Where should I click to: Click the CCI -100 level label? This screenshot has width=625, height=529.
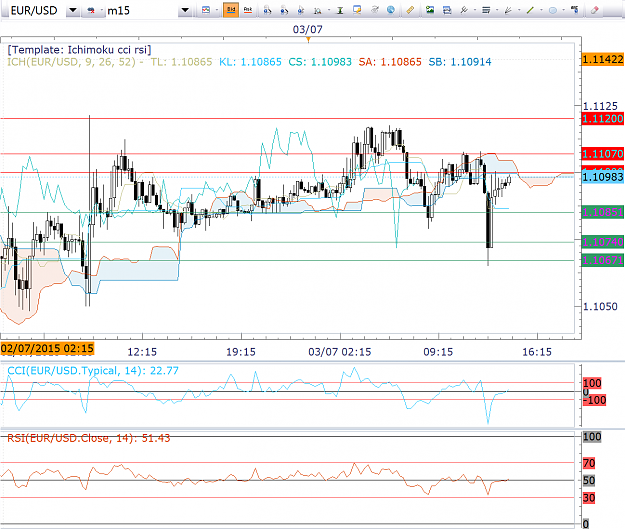pos(594,400)
